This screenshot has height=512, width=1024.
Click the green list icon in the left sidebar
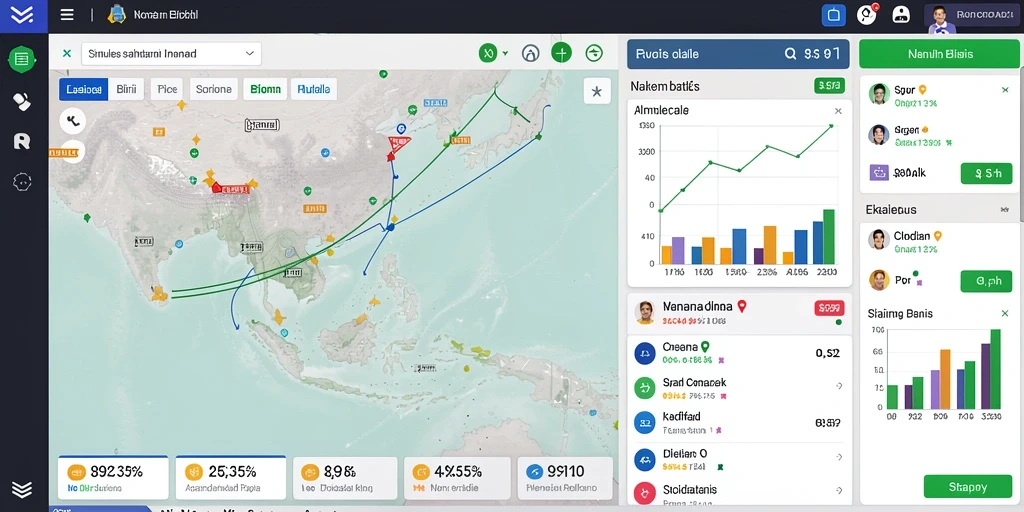pos(22,59)
